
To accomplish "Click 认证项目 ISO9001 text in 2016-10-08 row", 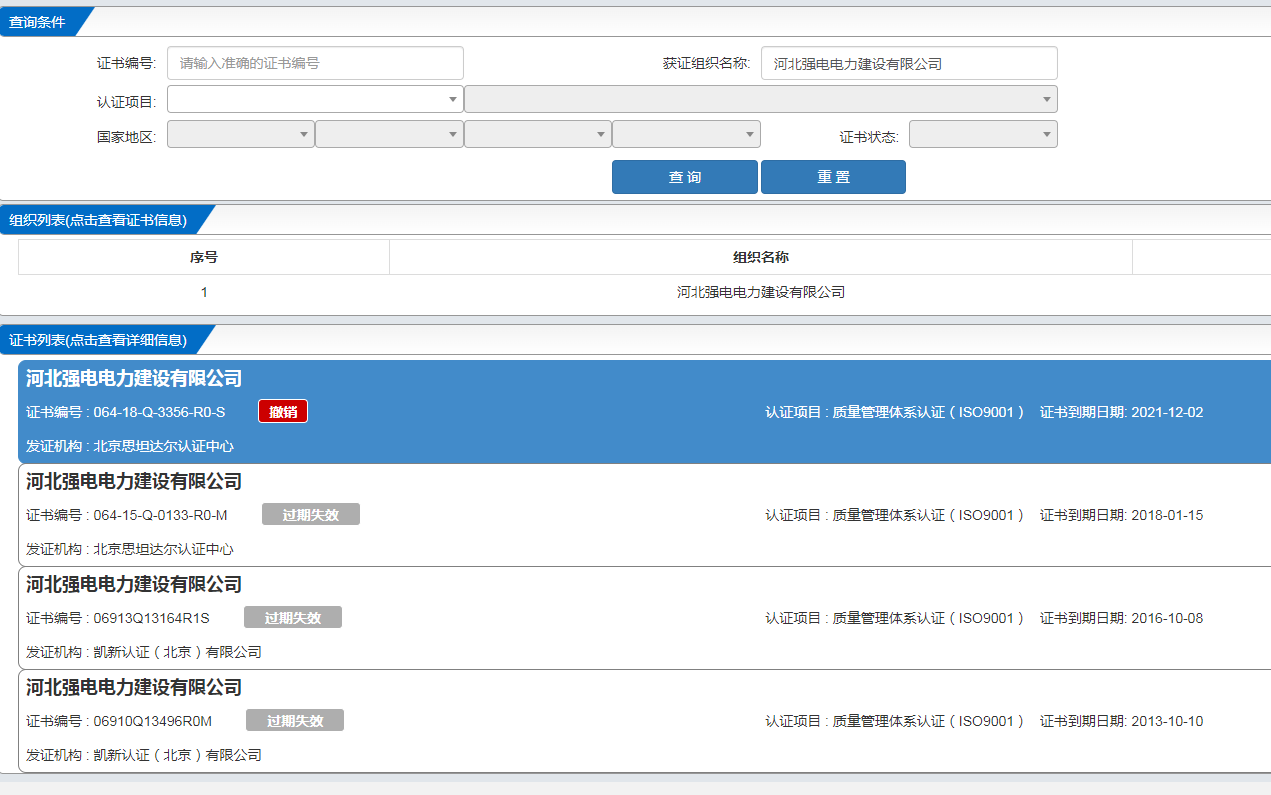I will [x=895, y=618].
